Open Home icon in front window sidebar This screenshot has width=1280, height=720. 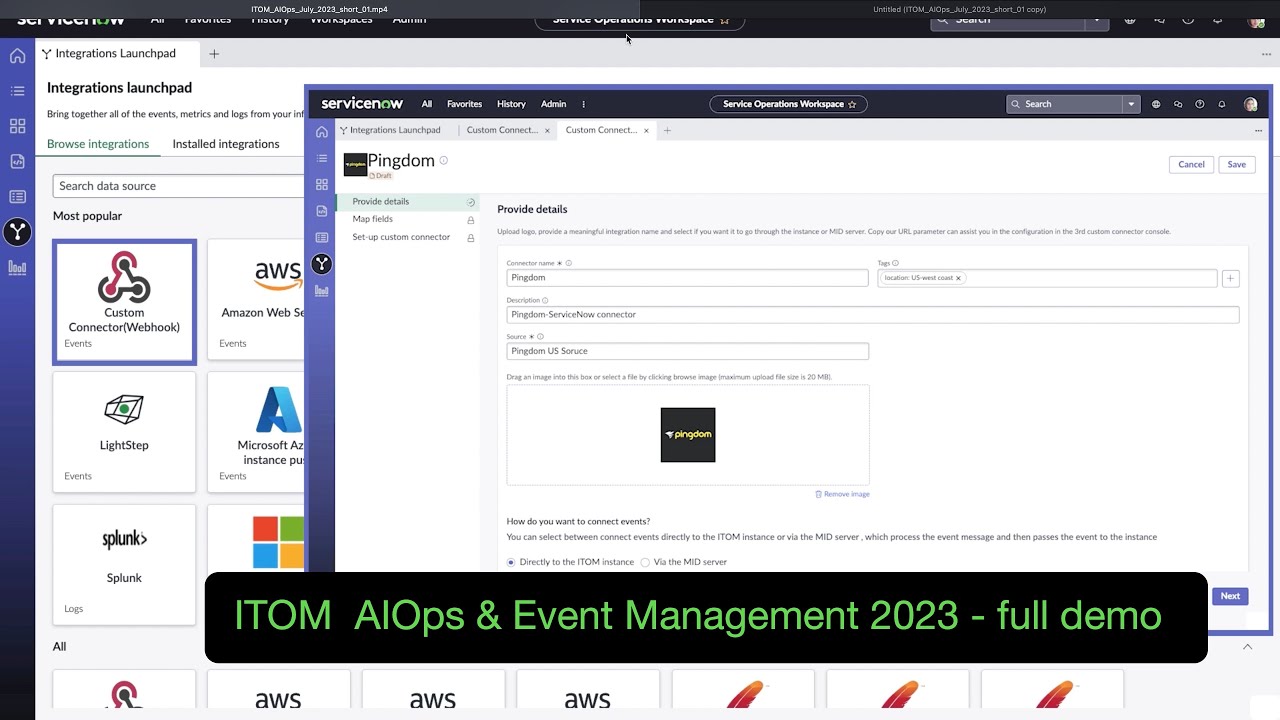tap(321, 132)
